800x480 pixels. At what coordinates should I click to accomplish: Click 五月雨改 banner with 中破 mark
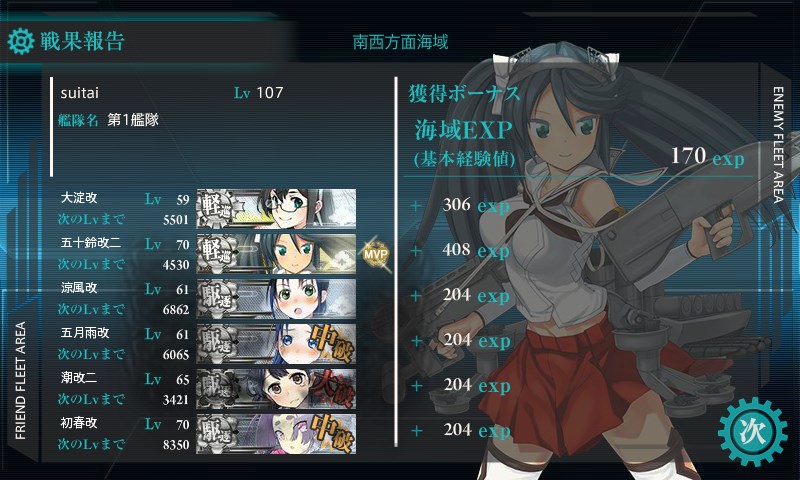276,343
